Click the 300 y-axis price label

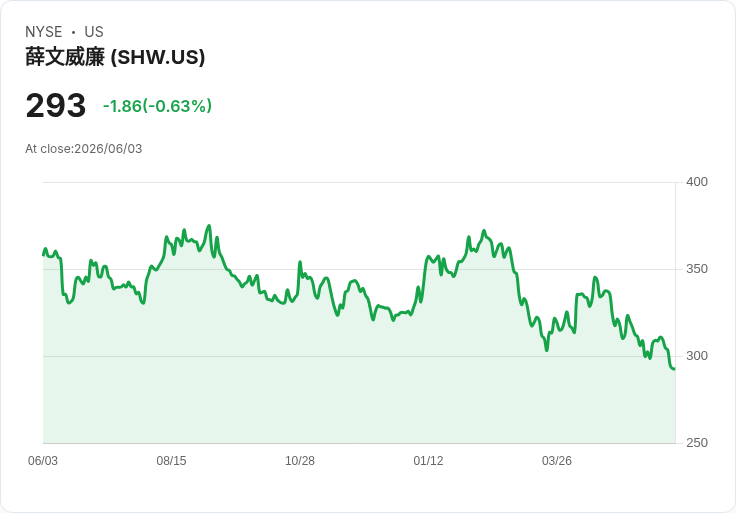click(697, 356)
